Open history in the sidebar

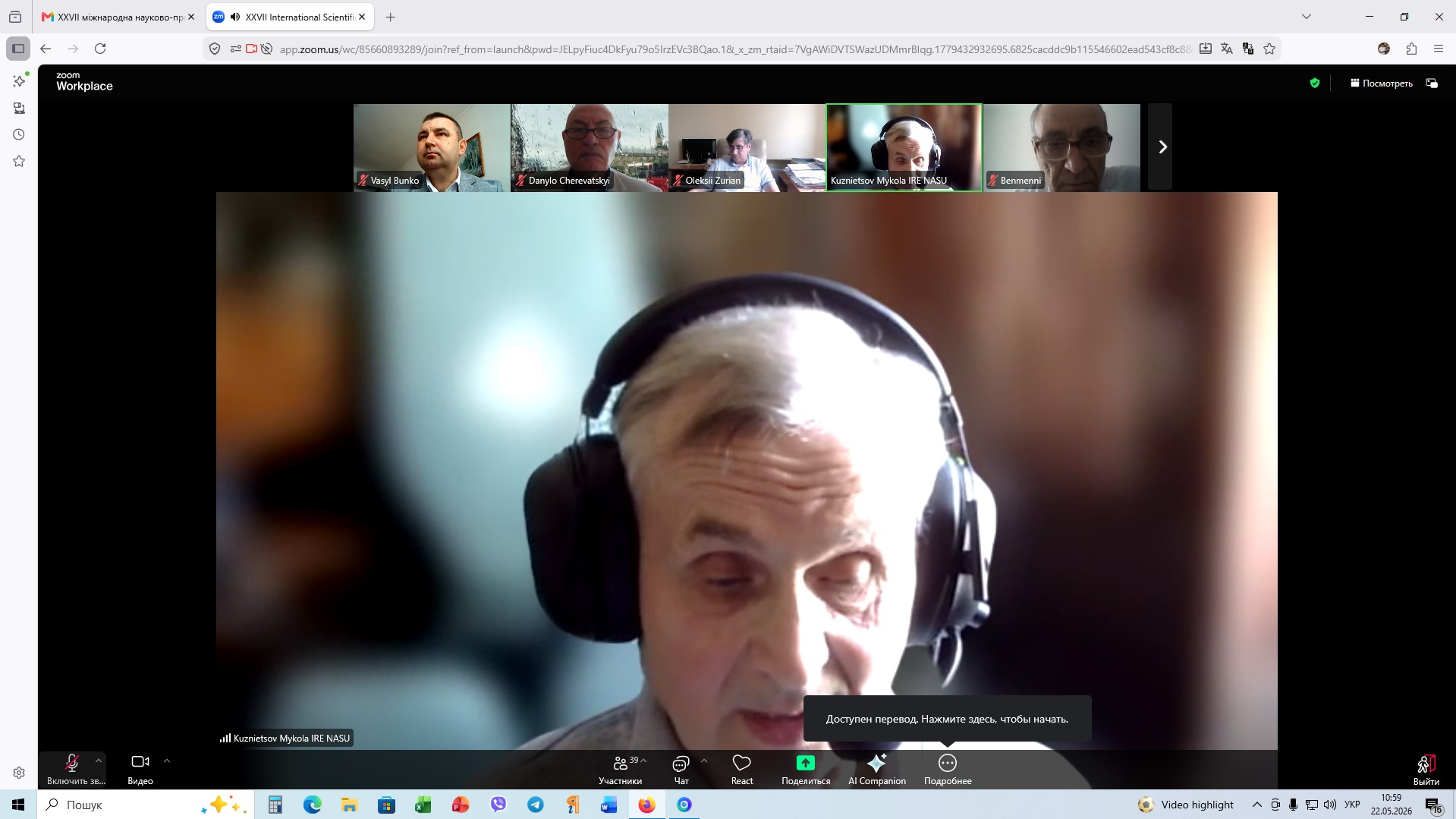click(19, 134)
